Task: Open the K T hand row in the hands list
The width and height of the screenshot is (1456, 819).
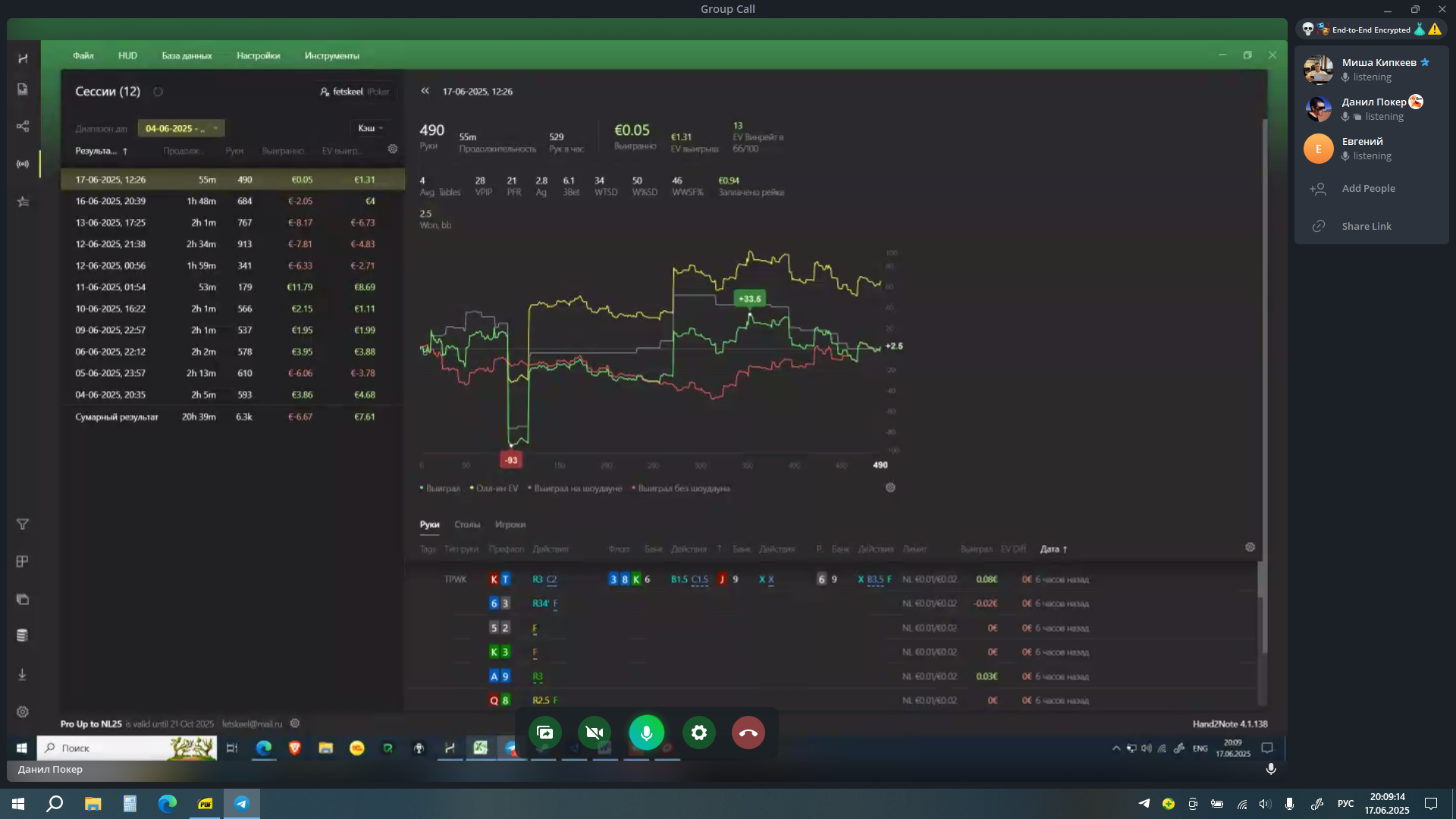Action: click(830, 579)
